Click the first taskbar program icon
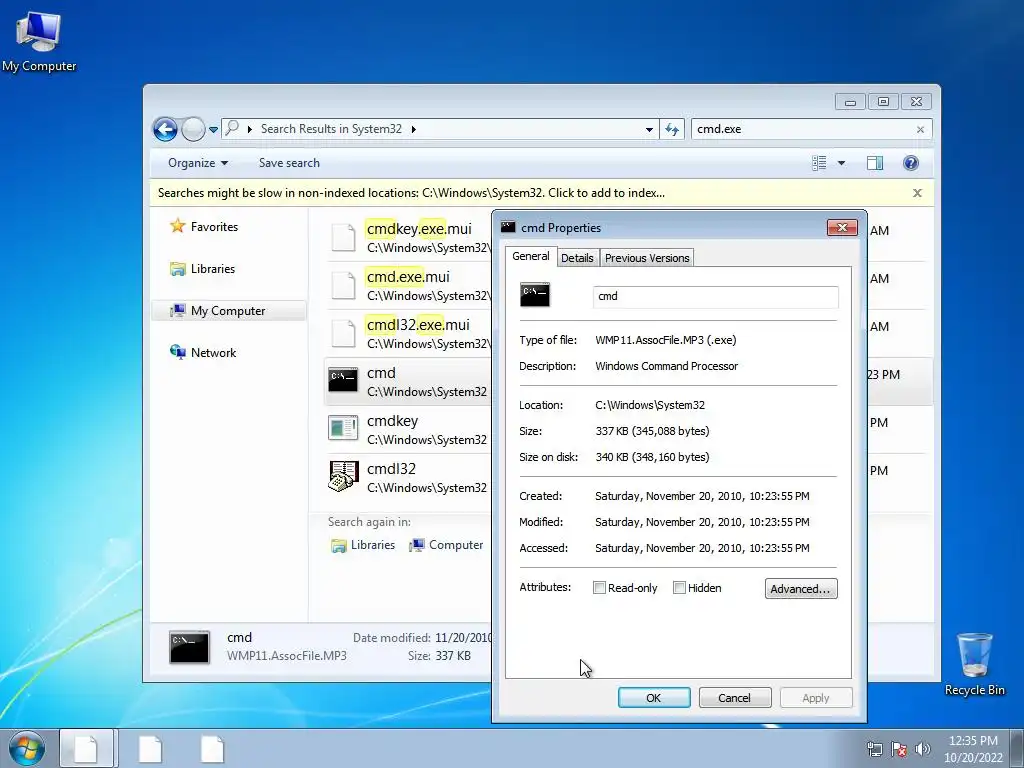 (x=86, y=748)
